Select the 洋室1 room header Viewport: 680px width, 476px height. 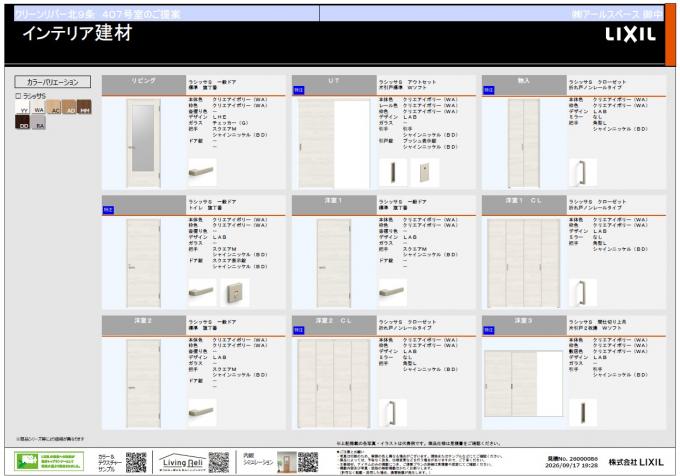334,205
